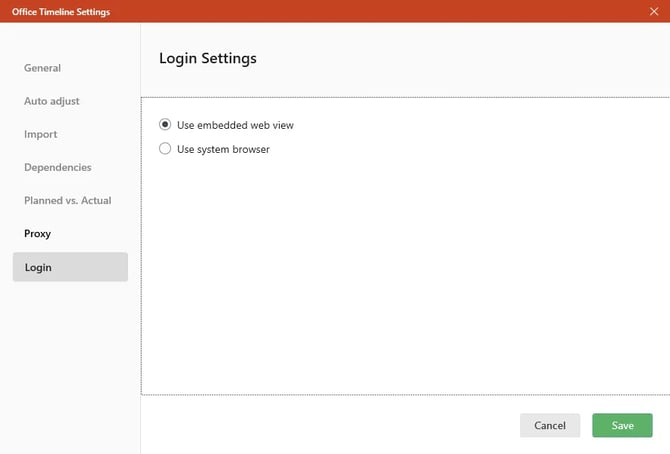Image resolution: width=670 pixels, height=454 pixels.
Task: Click blank footer area left of Cancel
Action: (x=330, y=425)
